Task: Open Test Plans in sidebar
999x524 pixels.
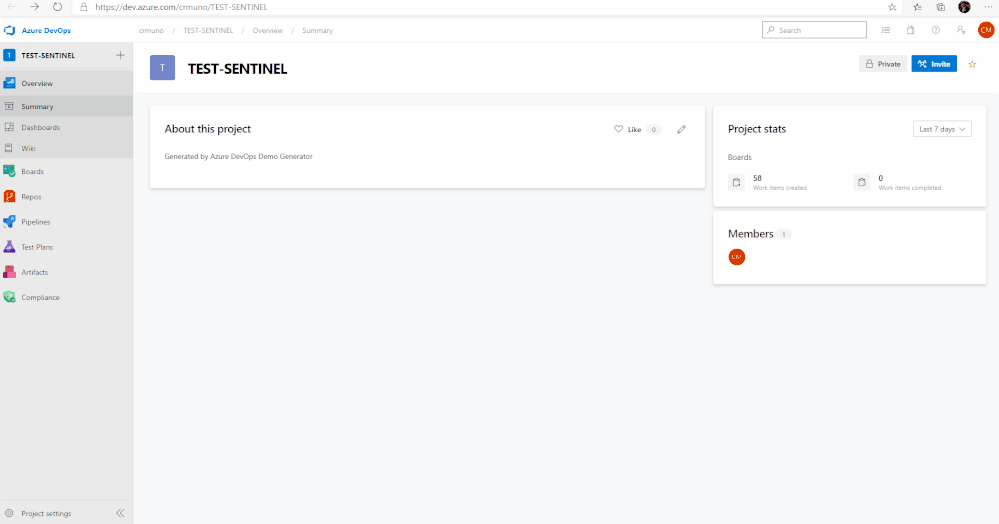Action: coord(66,247)
